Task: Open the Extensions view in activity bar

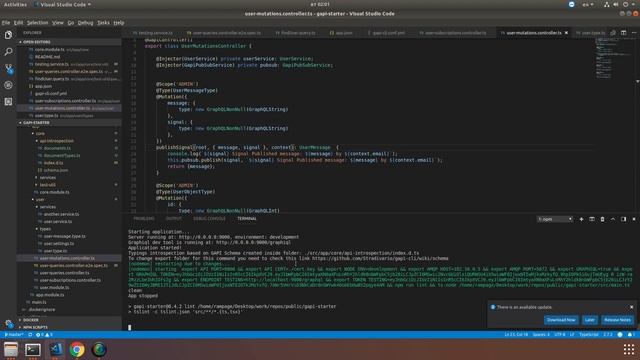Action: tap(8, 102)
